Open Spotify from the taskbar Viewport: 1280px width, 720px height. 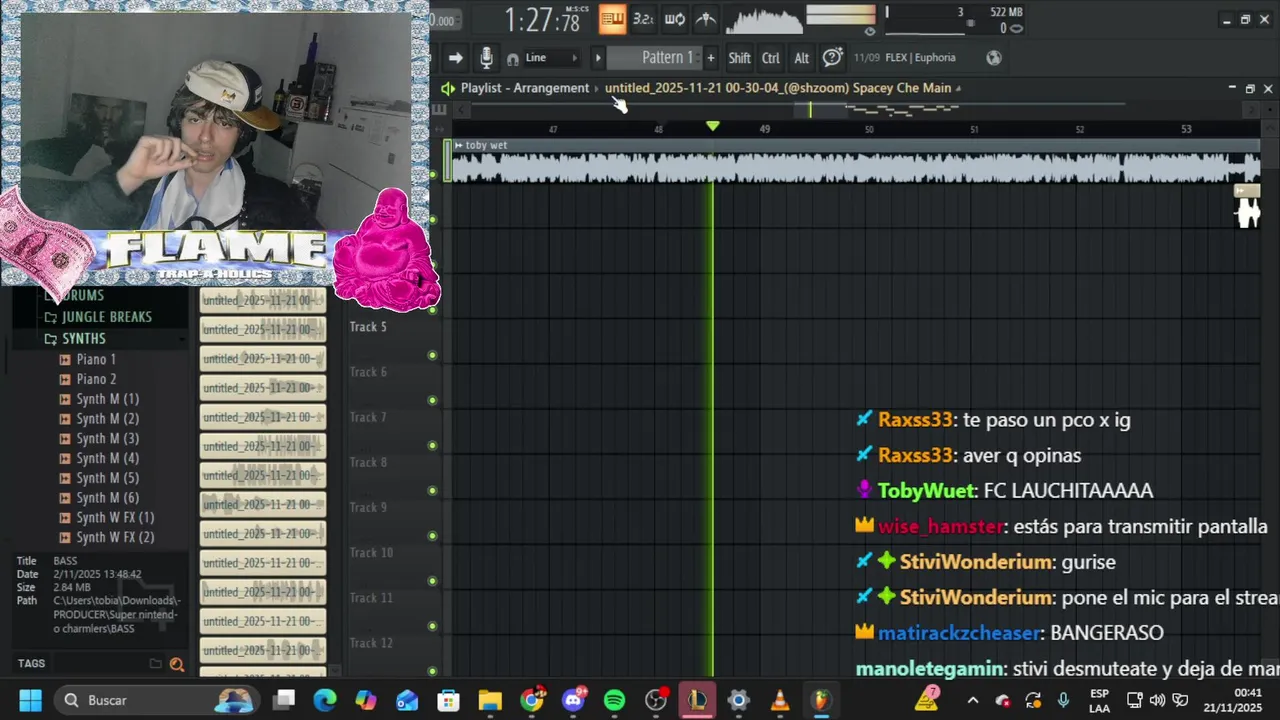coord(614,700)
